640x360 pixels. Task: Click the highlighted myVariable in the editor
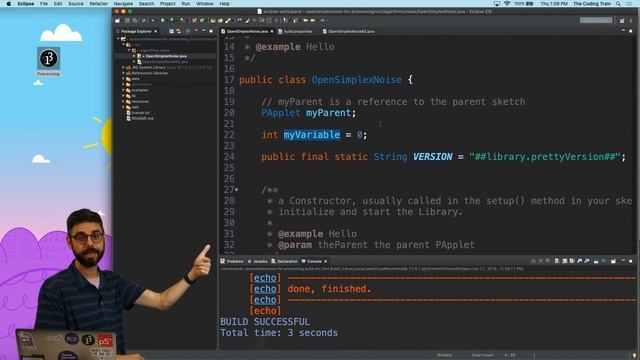click(312, 135)
